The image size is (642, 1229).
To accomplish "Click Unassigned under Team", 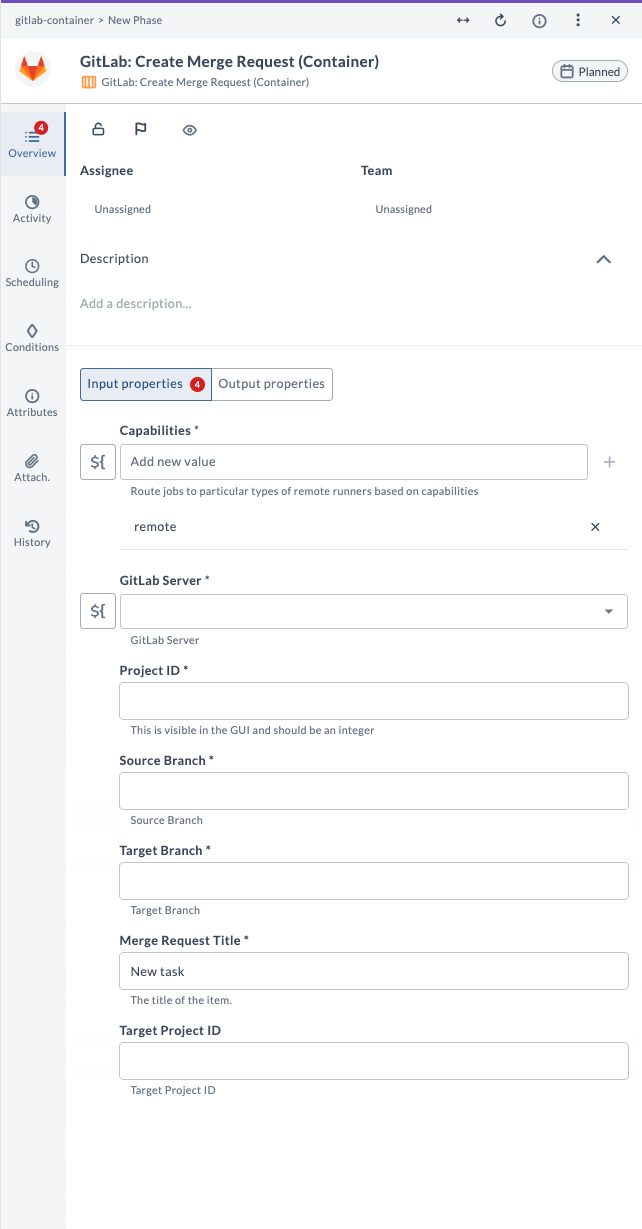I will point(404,210).
